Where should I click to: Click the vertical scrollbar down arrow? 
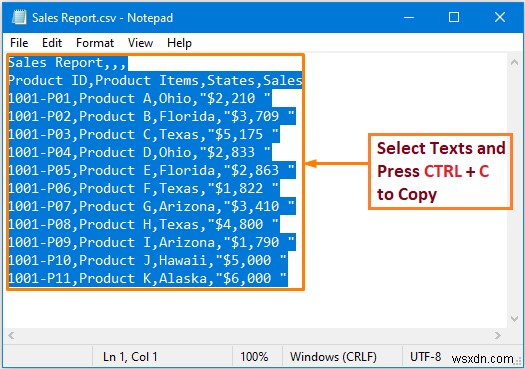[x=514, y=318]
